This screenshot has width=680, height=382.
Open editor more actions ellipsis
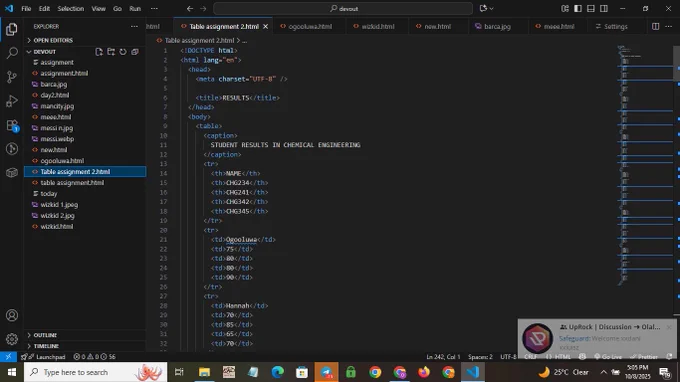click(x=668, y=26)
